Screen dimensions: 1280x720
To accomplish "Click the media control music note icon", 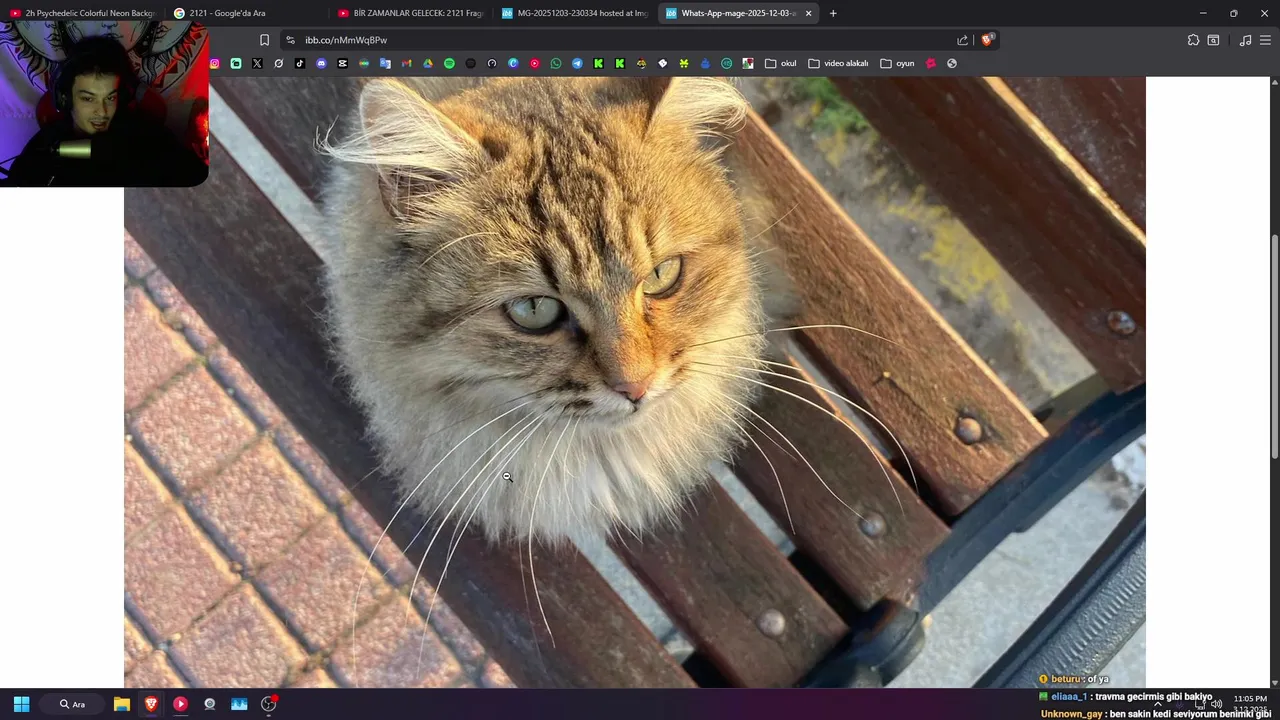I will click(1245, 40).
